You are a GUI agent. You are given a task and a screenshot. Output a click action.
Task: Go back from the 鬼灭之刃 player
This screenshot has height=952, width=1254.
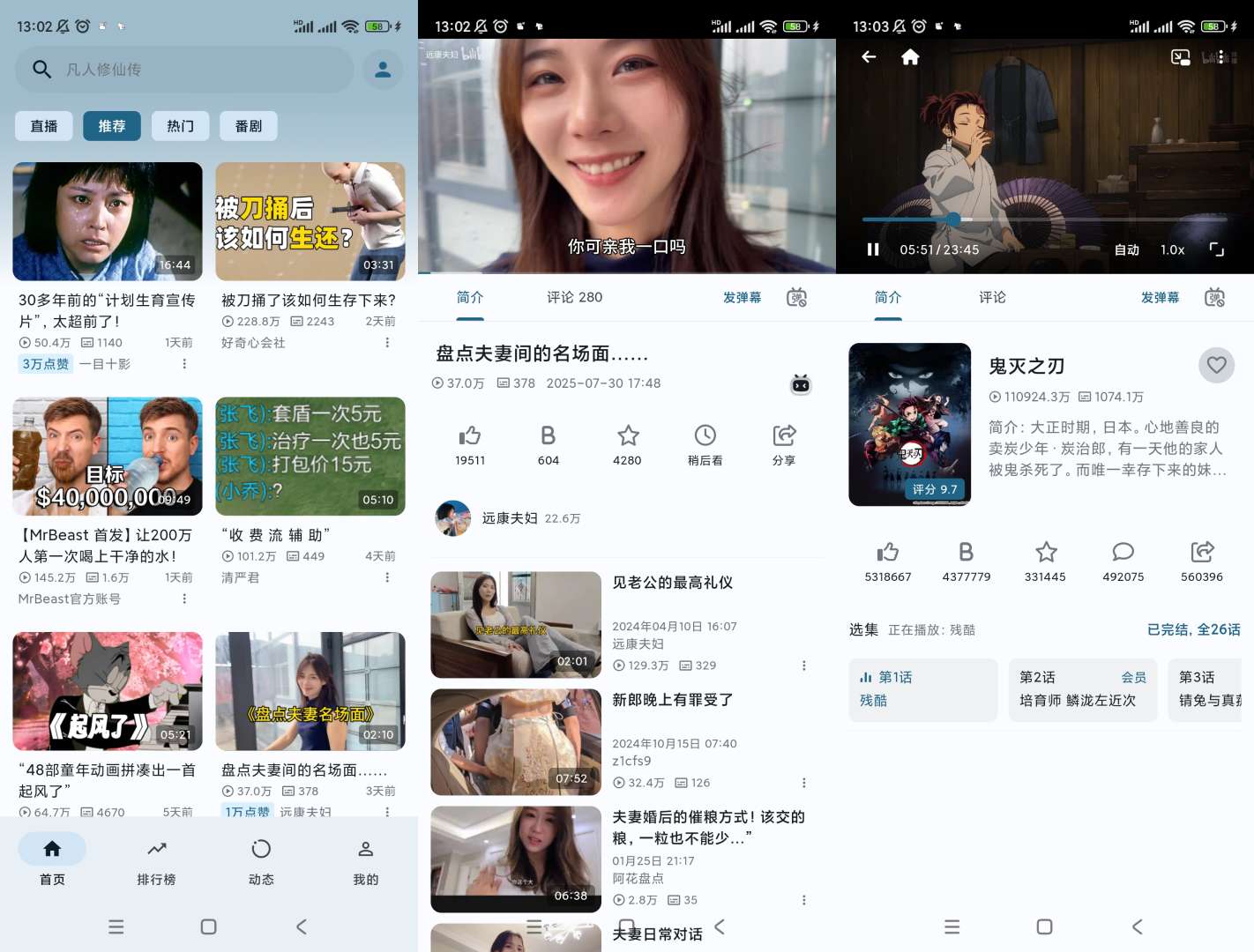(x=869, y=57)
